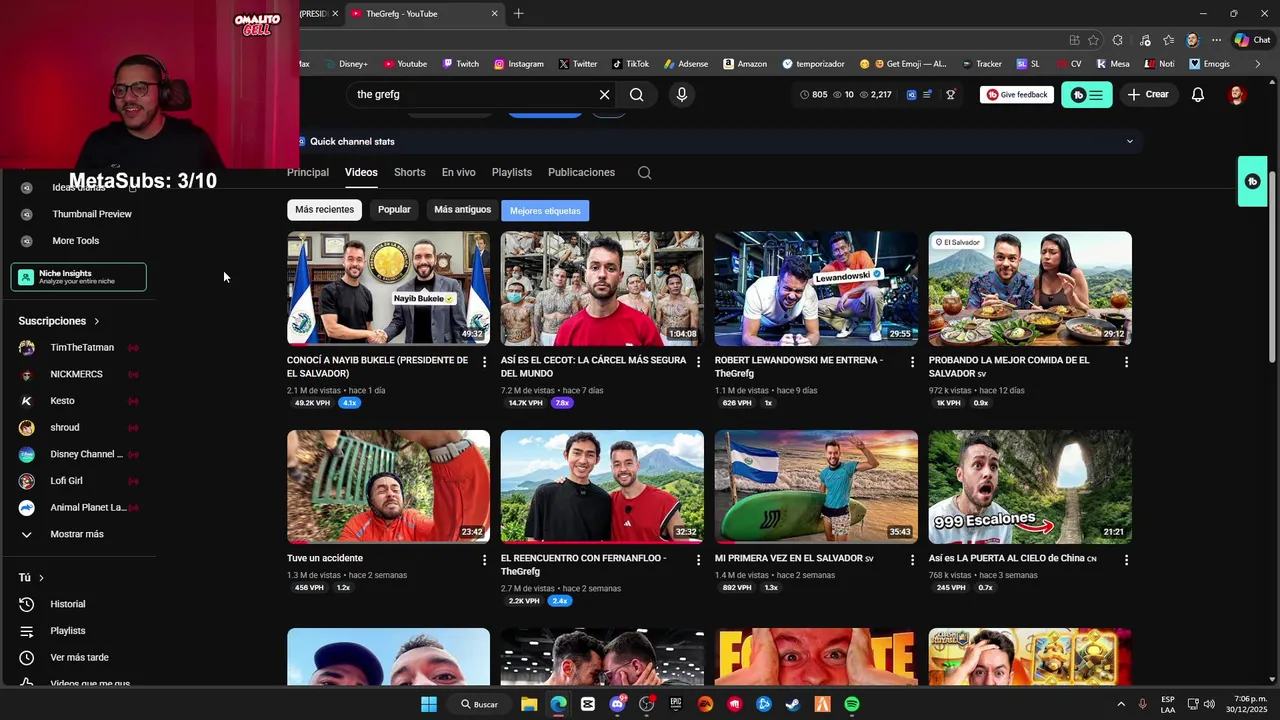Open options menu for PROBANDO LA MEJOR COMIDA video

point(1126,362)
